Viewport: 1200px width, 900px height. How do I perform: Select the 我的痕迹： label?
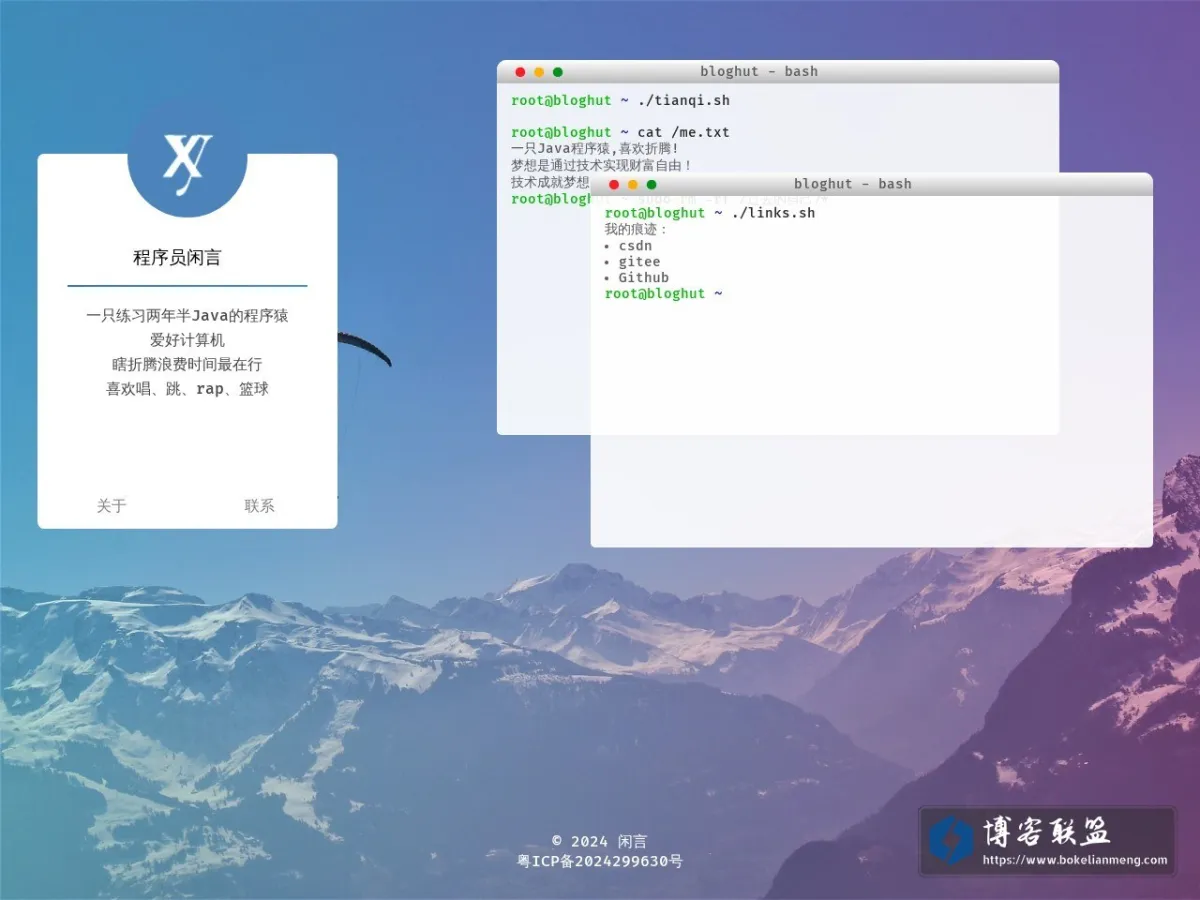(x=637, y=230)
